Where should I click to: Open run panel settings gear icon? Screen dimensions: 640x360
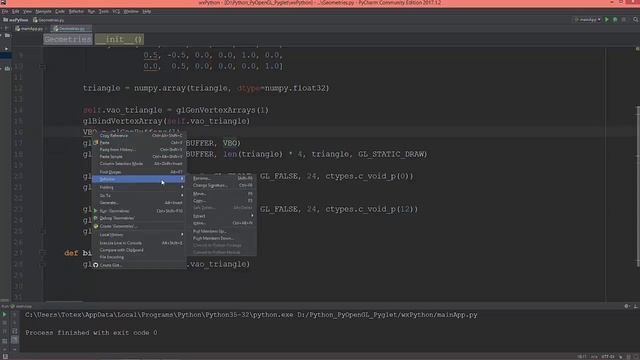pyautogui.click(x=627, y=306)
